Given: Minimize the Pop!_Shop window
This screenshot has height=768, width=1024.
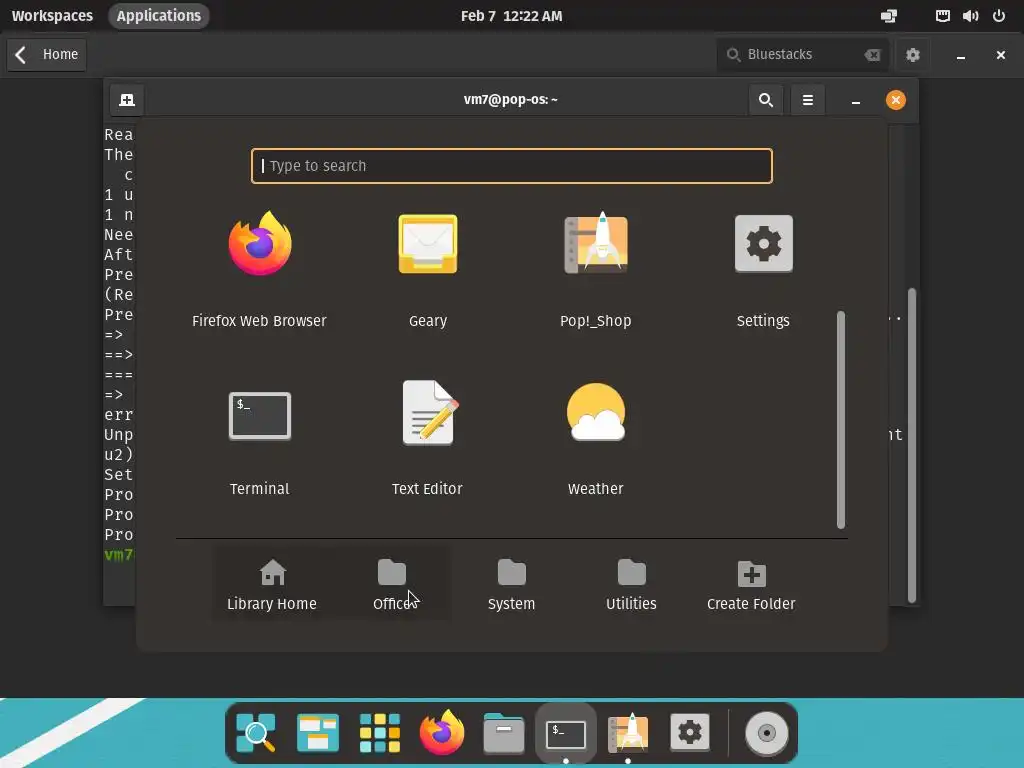Looking at the screenshot, I should pyautogui.click(x=961, y=55).
